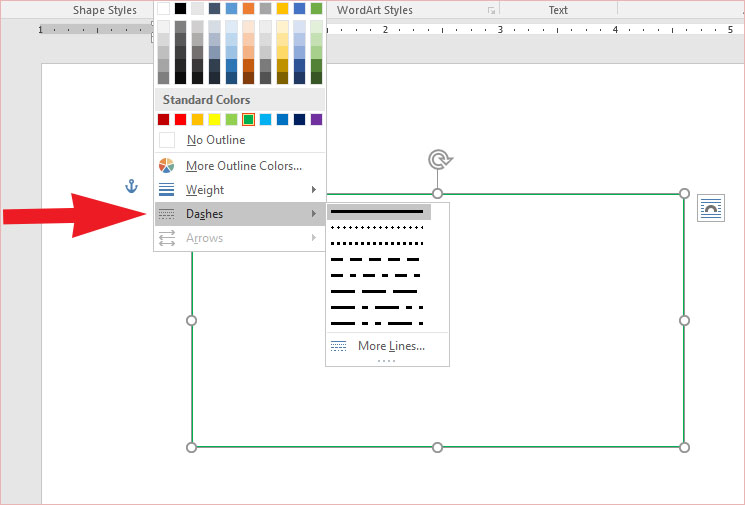The height and width of the screenshot is (505, 745).
Task: Pick the dark red standard color
Action: [x=163, y=119]
